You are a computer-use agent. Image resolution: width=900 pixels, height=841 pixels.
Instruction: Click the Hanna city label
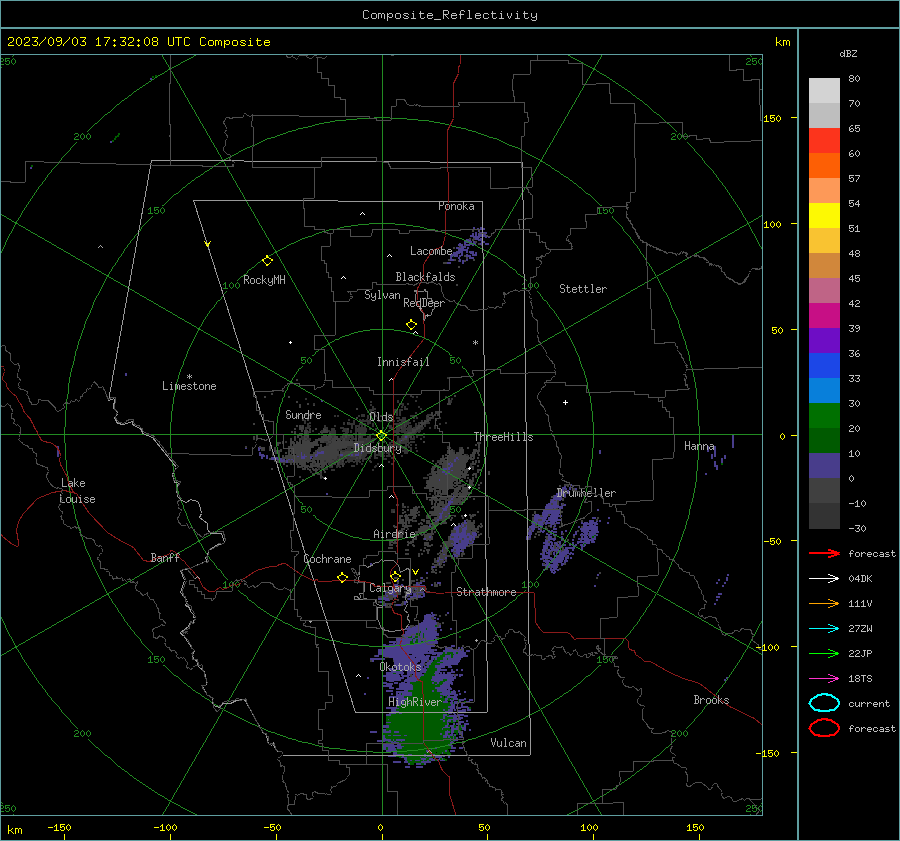[699, 446]
